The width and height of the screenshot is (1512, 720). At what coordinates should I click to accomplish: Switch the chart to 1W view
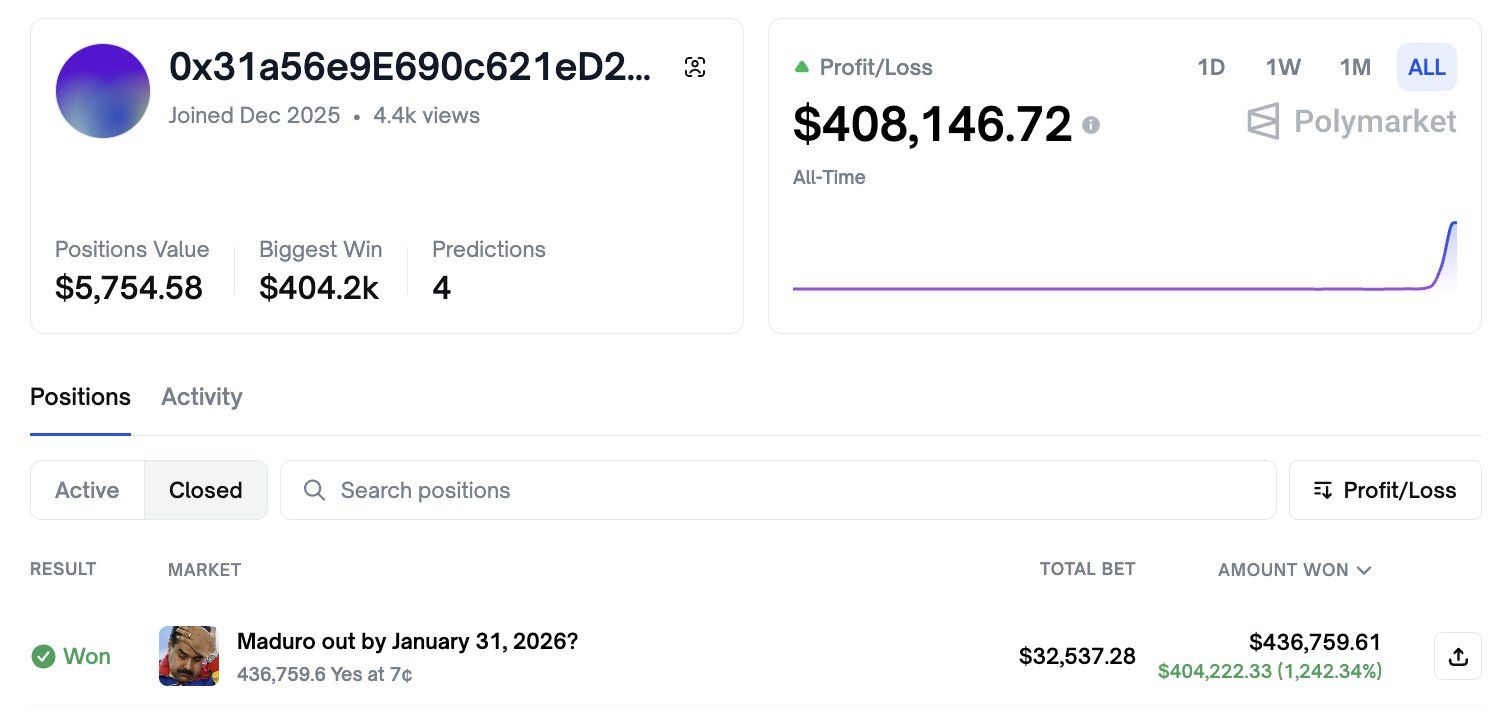coord(1282,67)
